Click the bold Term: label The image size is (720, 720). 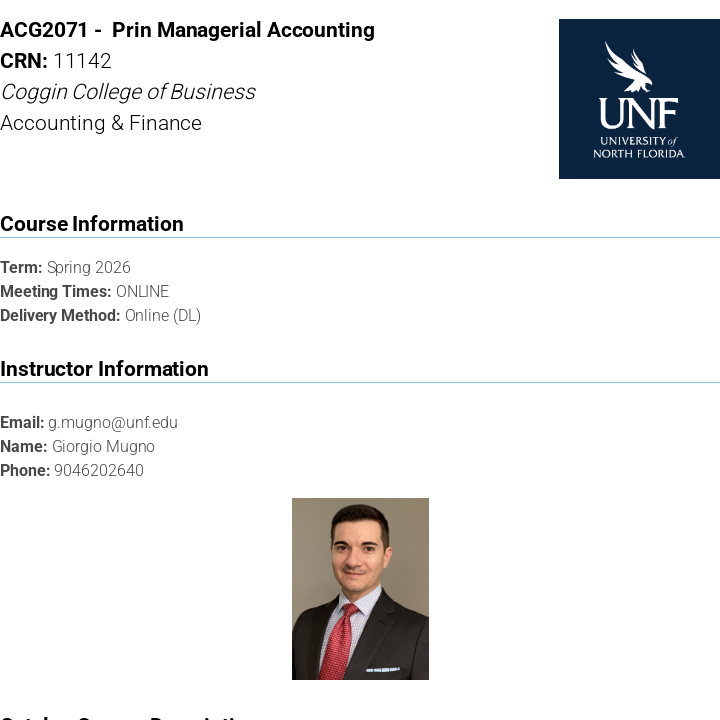click(x=21, y=268)
